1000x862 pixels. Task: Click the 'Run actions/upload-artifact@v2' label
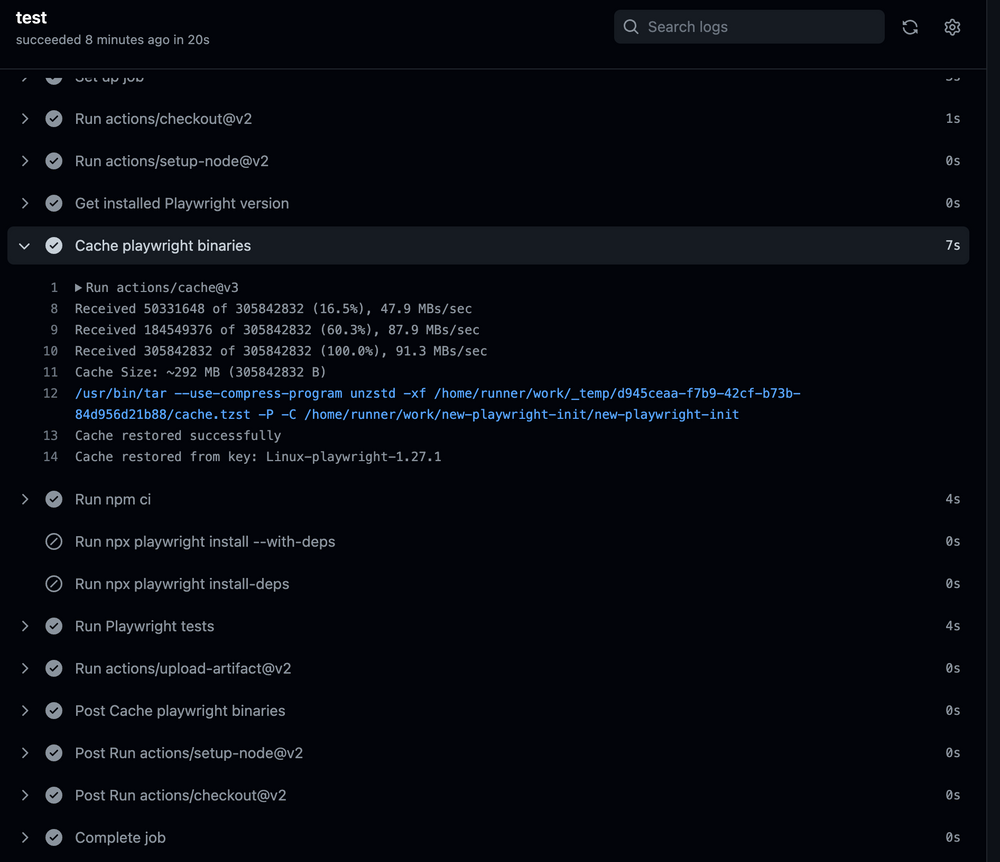click(183, 668)
